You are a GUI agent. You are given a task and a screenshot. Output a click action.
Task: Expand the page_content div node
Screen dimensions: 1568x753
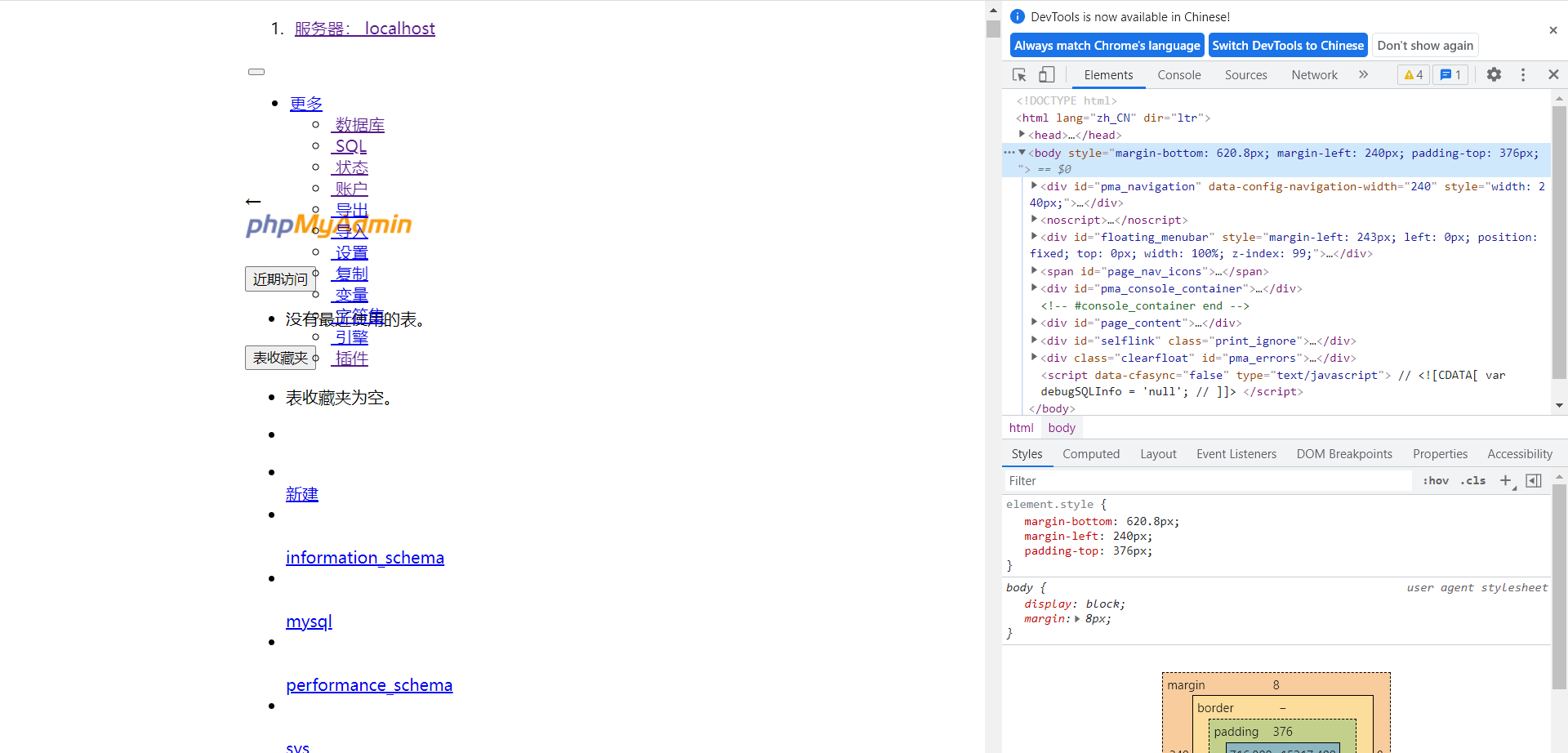[1034, 322]
